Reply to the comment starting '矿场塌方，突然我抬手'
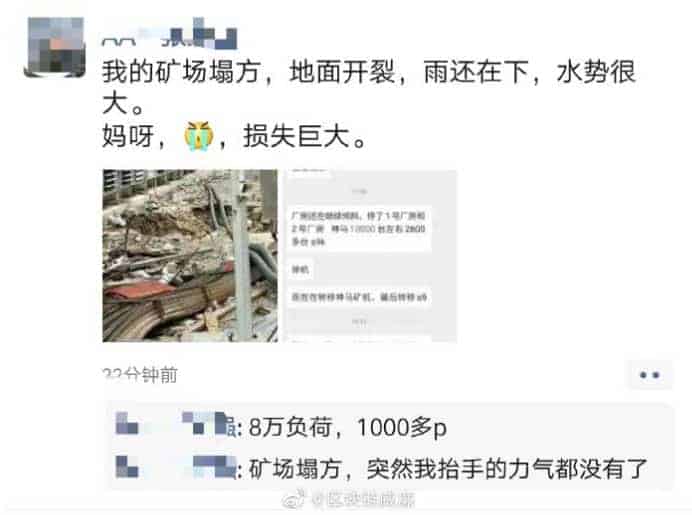692x515 pixels. [448, 468]
